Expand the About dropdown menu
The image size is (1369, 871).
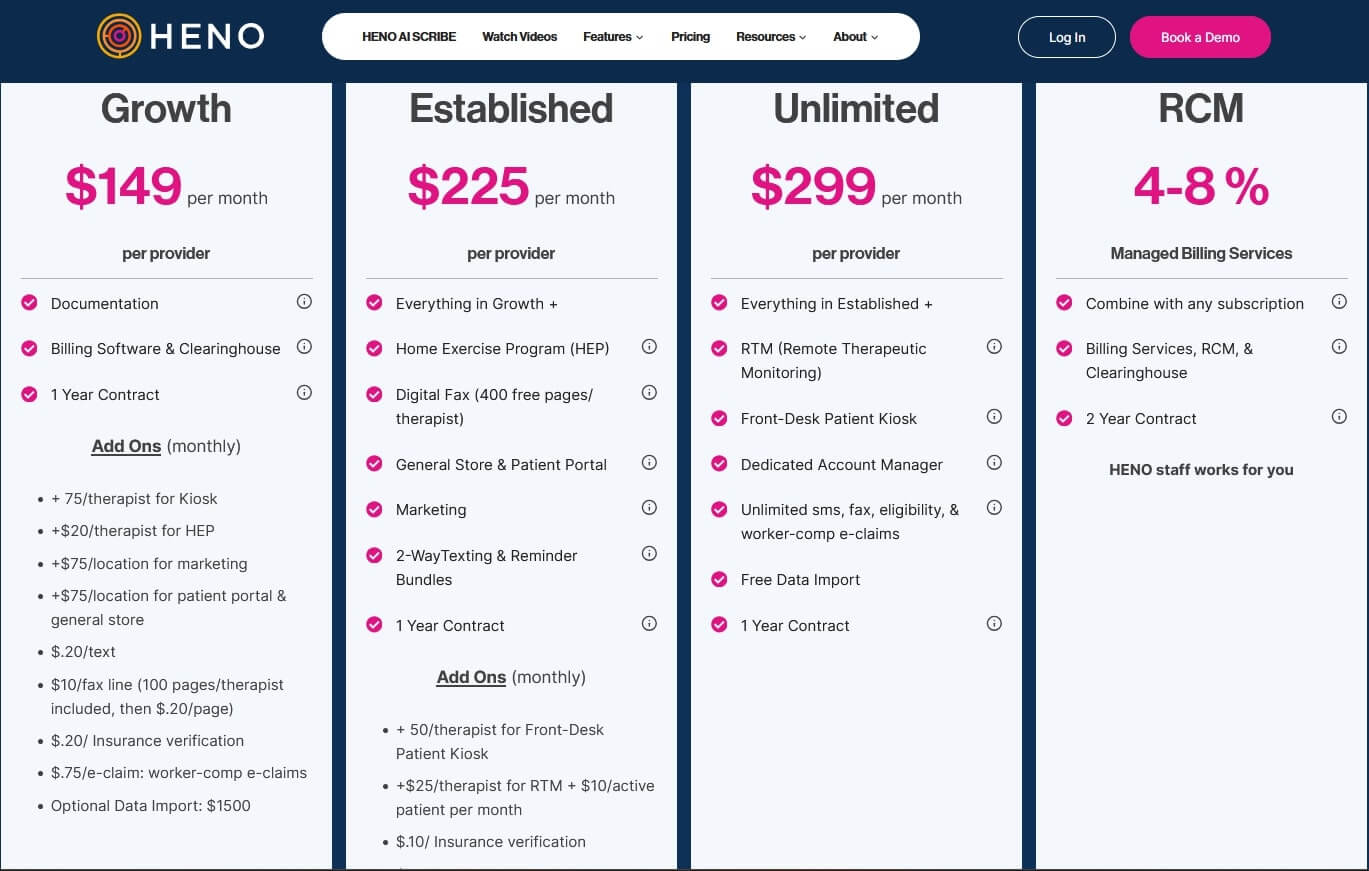[x=854, y=37]
